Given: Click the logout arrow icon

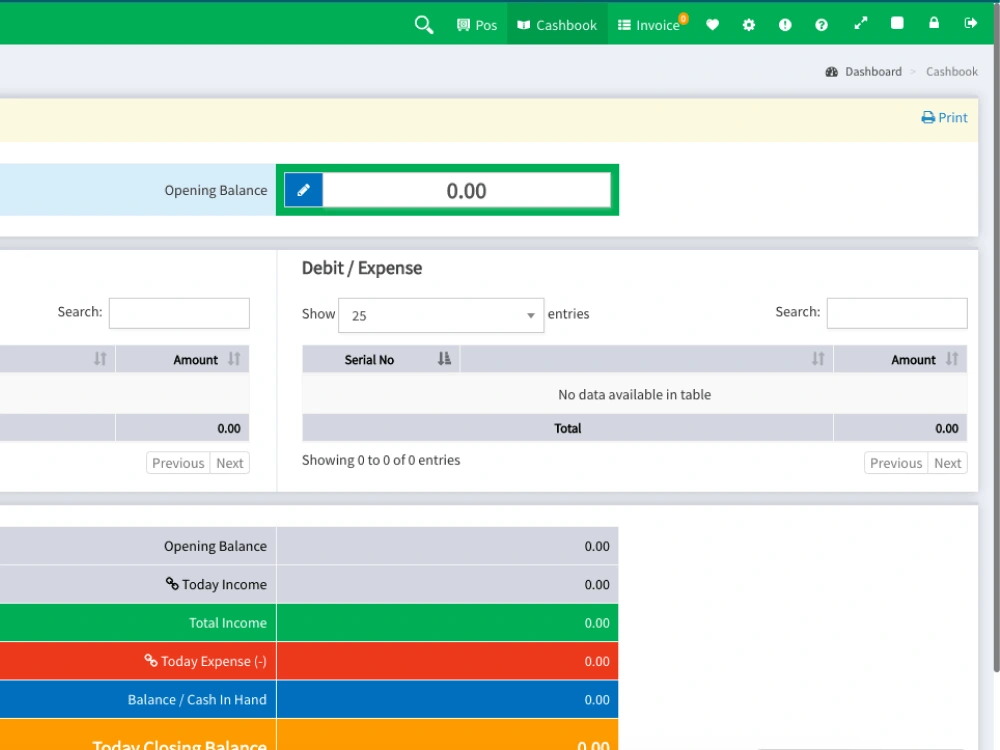Looking at the screenshot, I should [971, 24].
